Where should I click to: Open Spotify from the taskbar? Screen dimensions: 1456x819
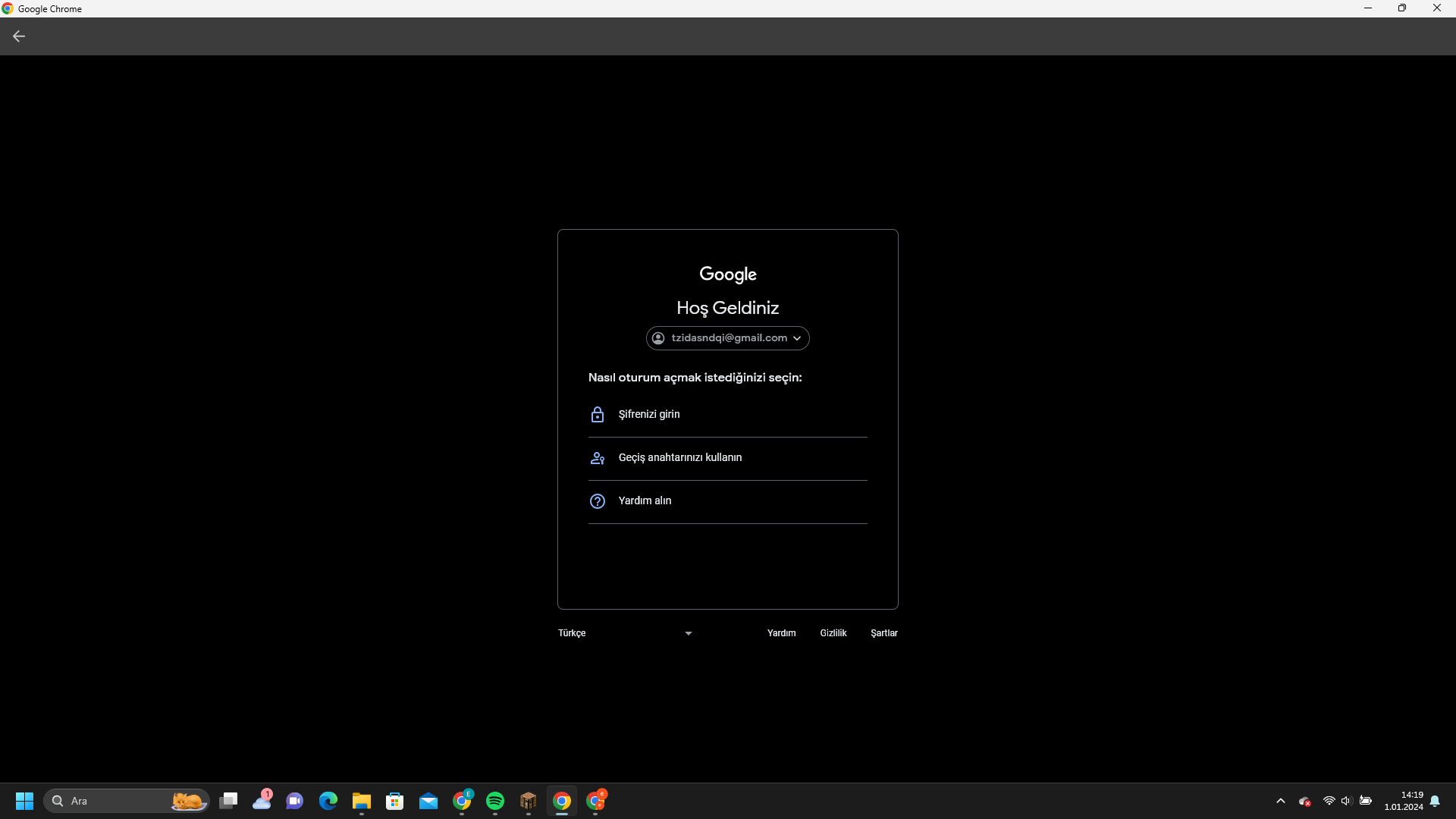pos(495,801)
